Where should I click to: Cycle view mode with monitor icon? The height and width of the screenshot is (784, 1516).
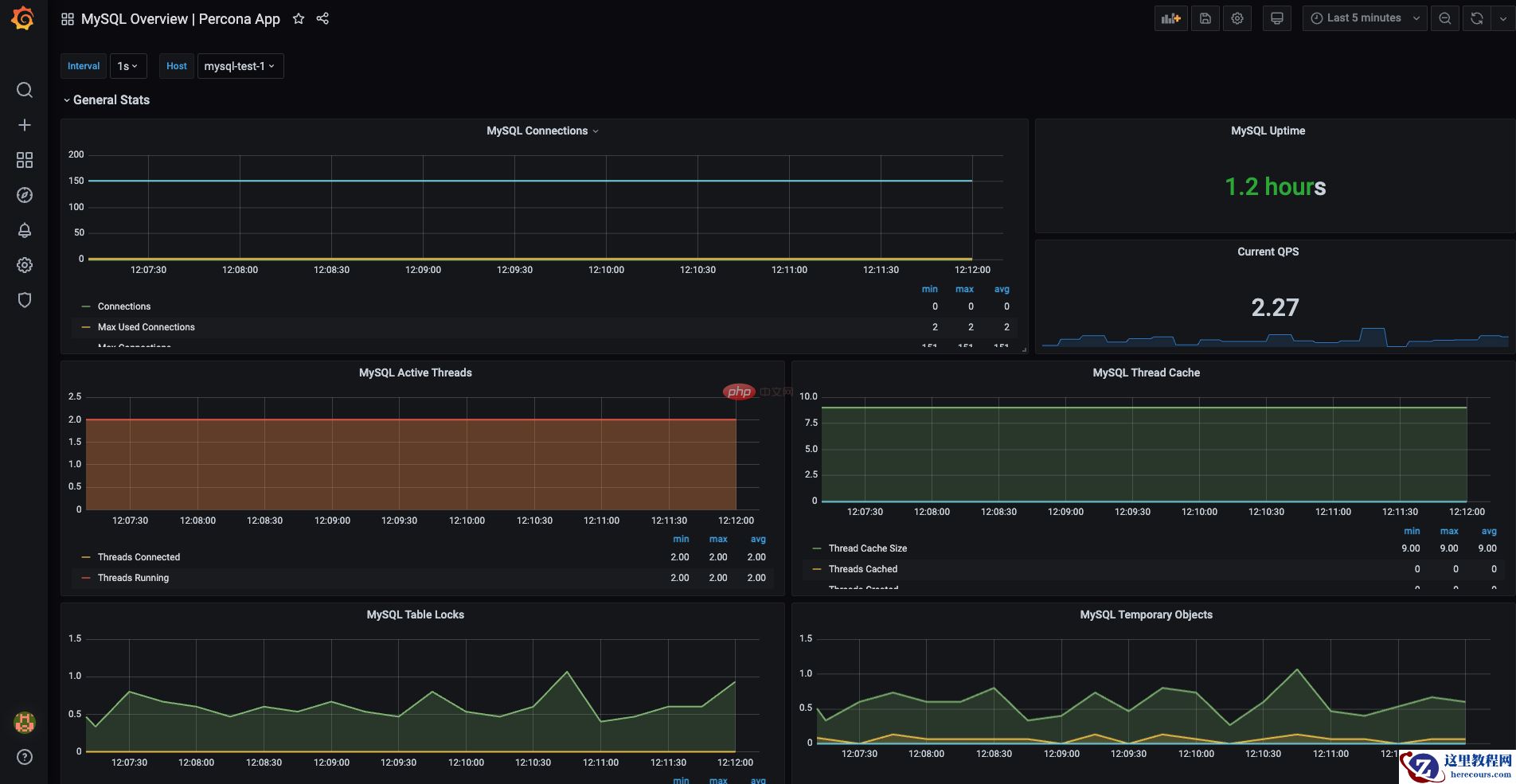[1277, 18]
